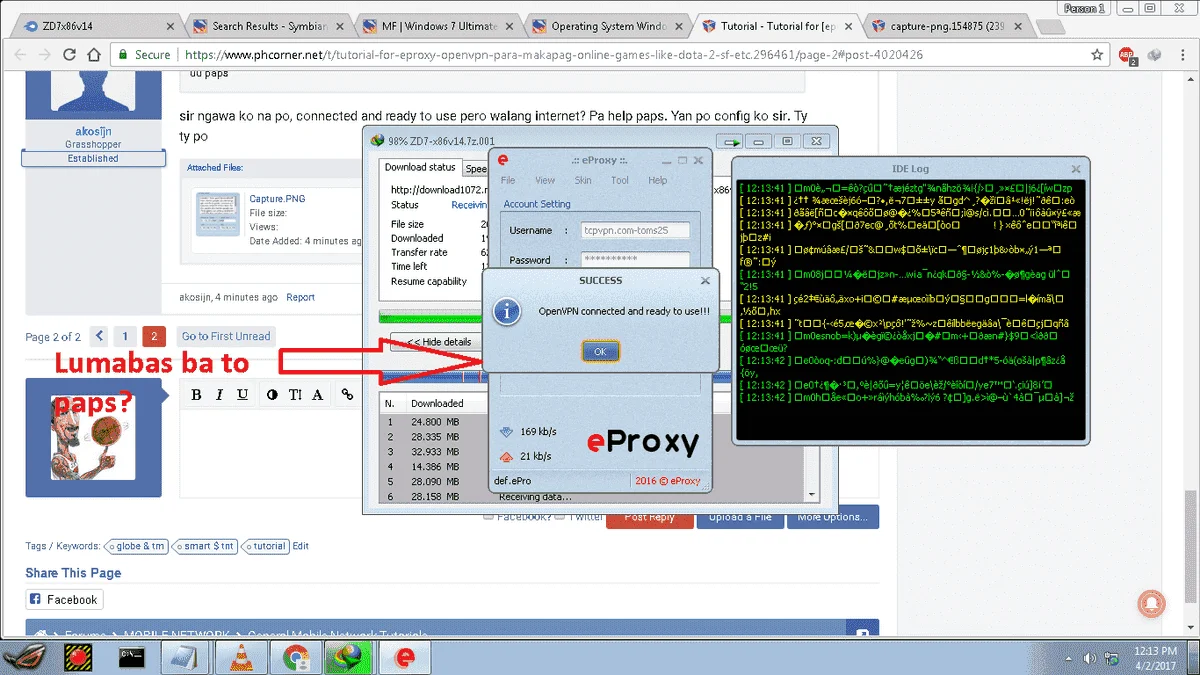The width and height of the screenshot is (1200, 675).
Task: Open the Help menu in eProxy
Action: coord(657,181)
